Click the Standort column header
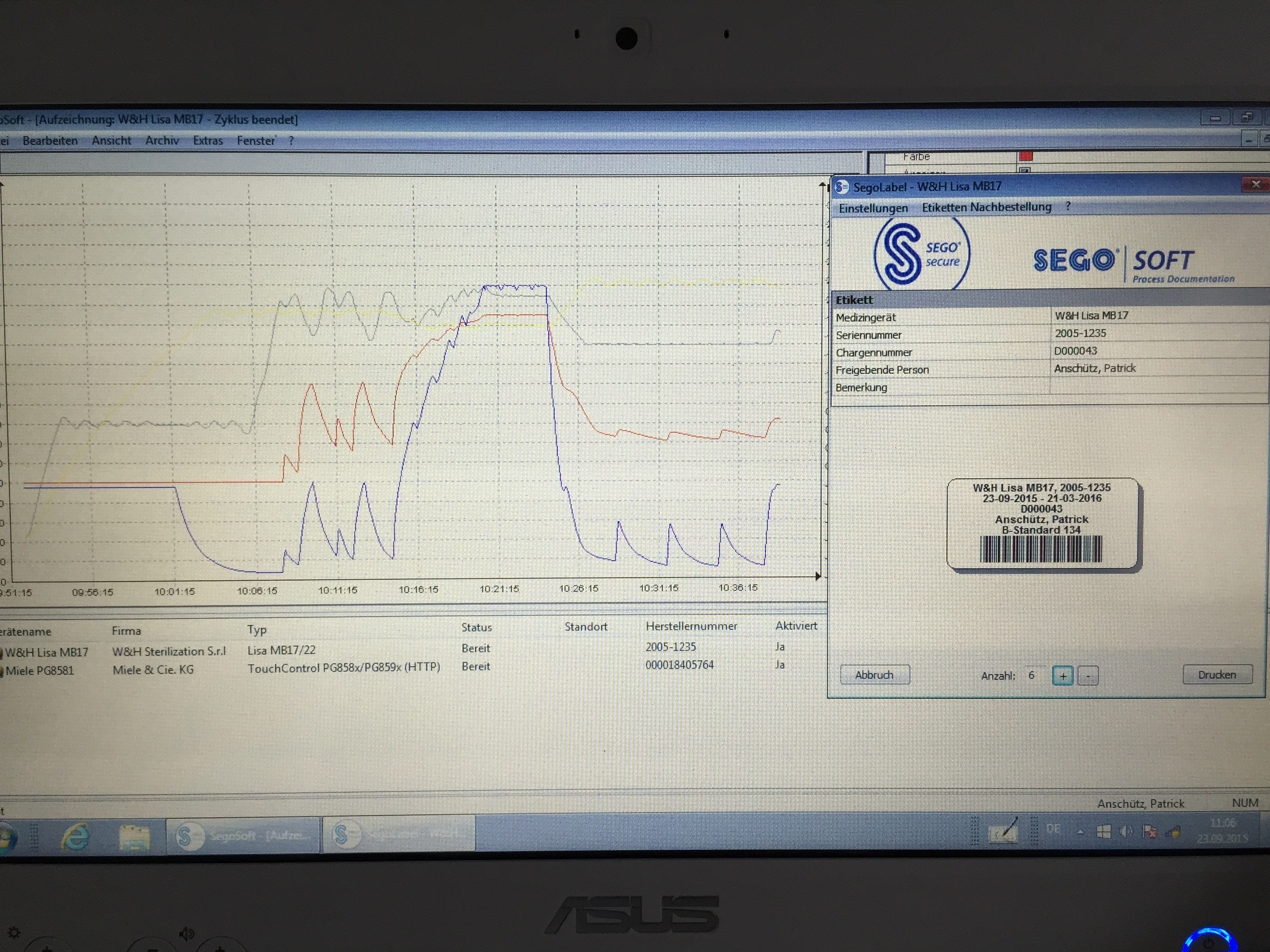This screenshot has width=1270, height=952. coord(586,626)
